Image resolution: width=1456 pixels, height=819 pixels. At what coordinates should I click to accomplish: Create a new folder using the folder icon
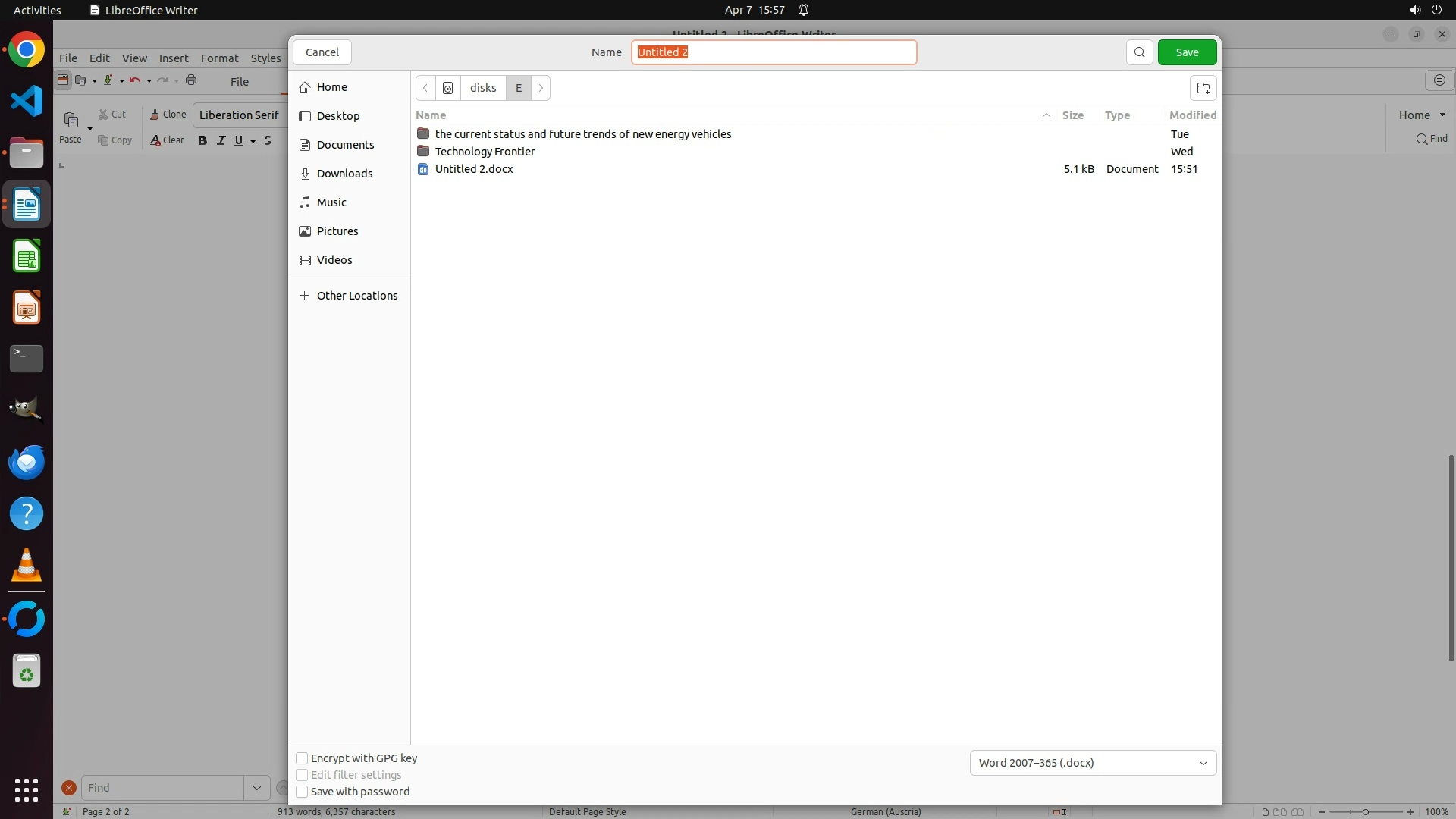coord(1203,88)
